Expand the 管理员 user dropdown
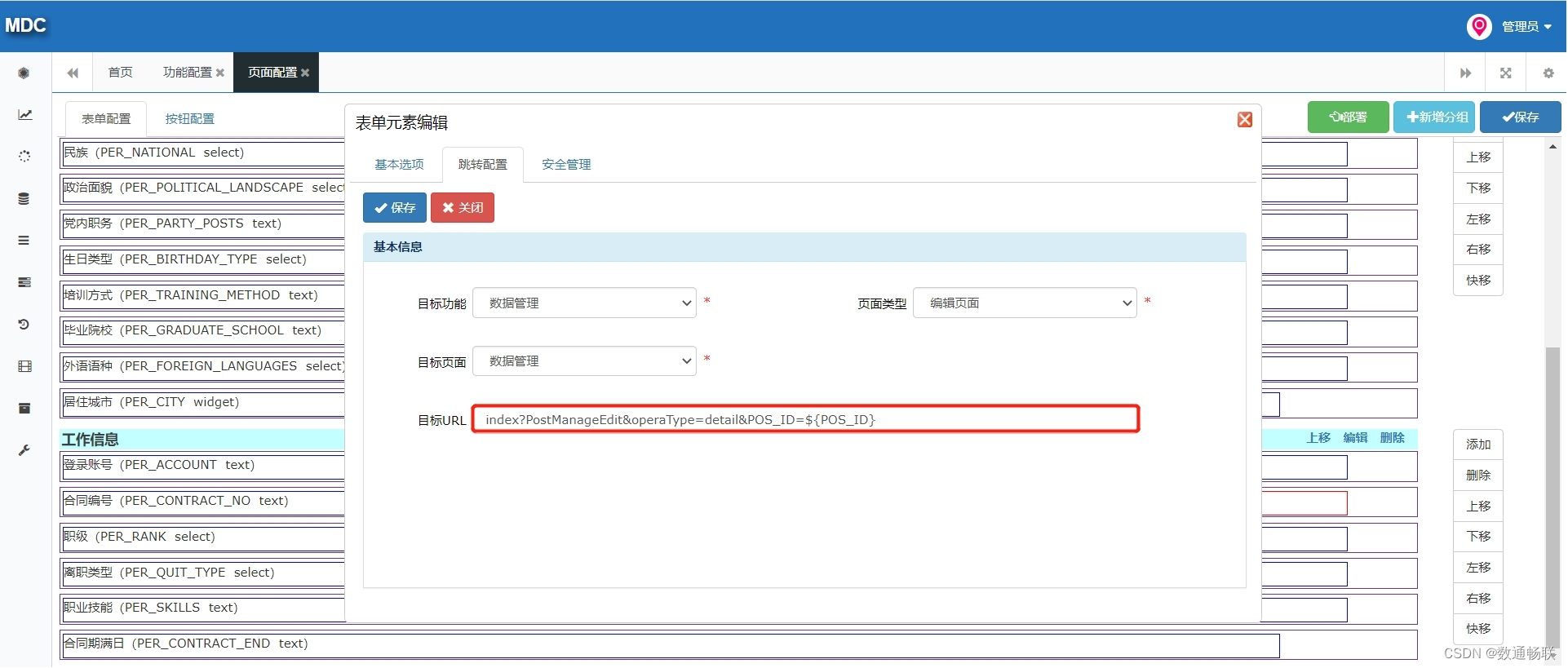This screenshot has width=1568, height=668. pyautogui.click(x=1526, y=27)
